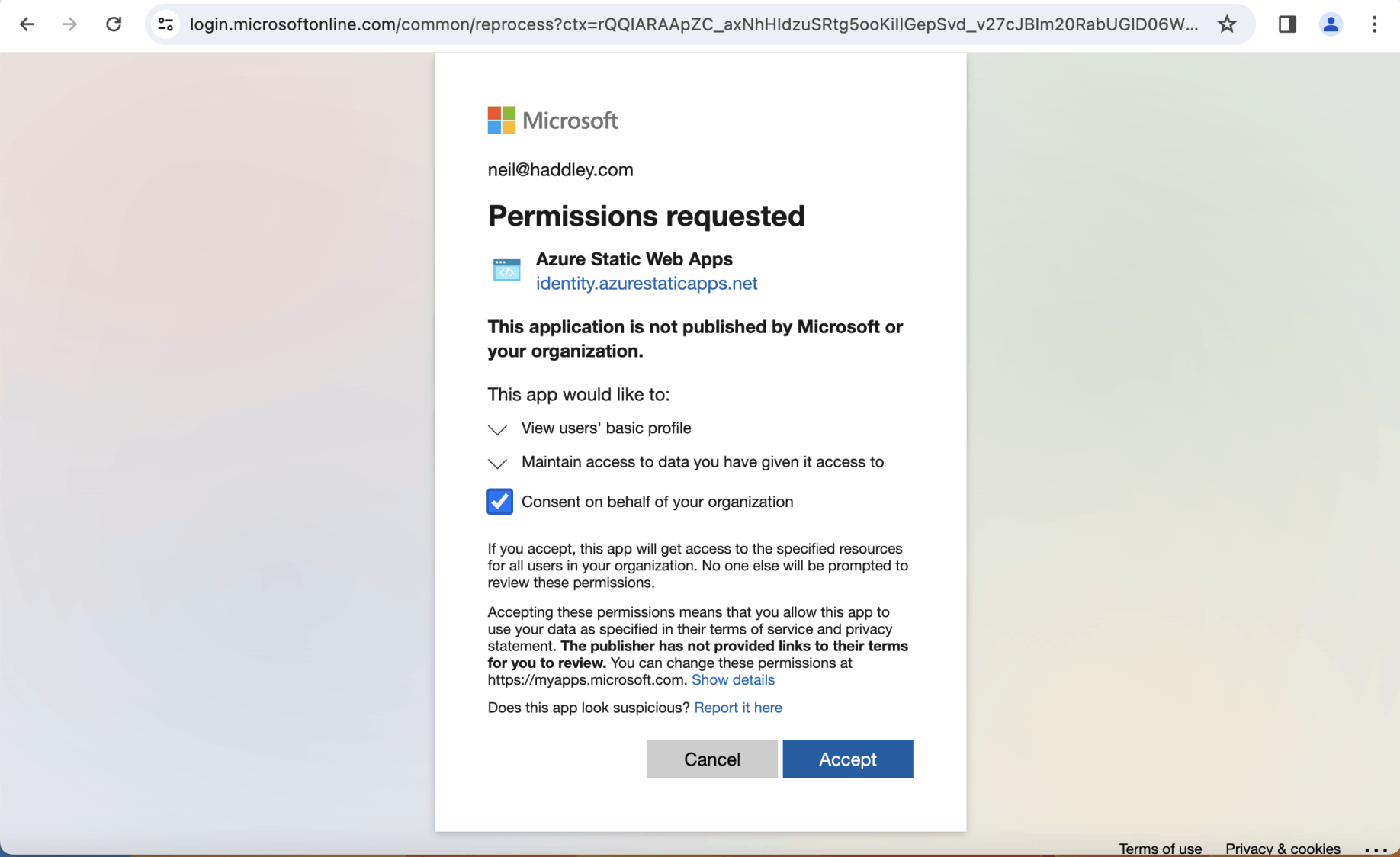Image resolution: width=1400 pixels, height=857 pixels.
Task: Click the address bar URL field
Action: click(x=692, y=24)
